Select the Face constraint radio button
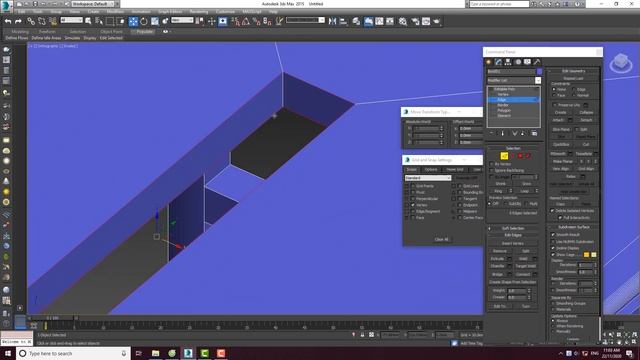 [554, 95]
